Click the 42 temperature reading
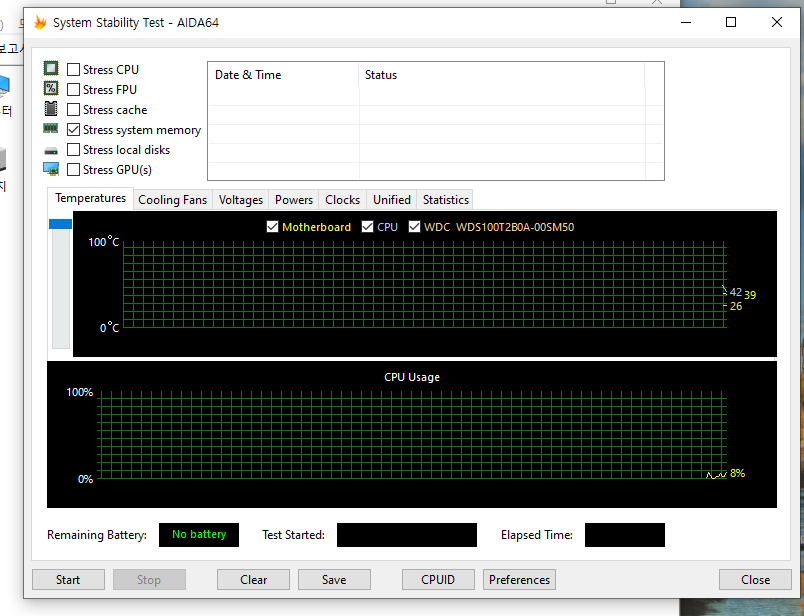Viewport: 804px width, 616px height. 735,292
